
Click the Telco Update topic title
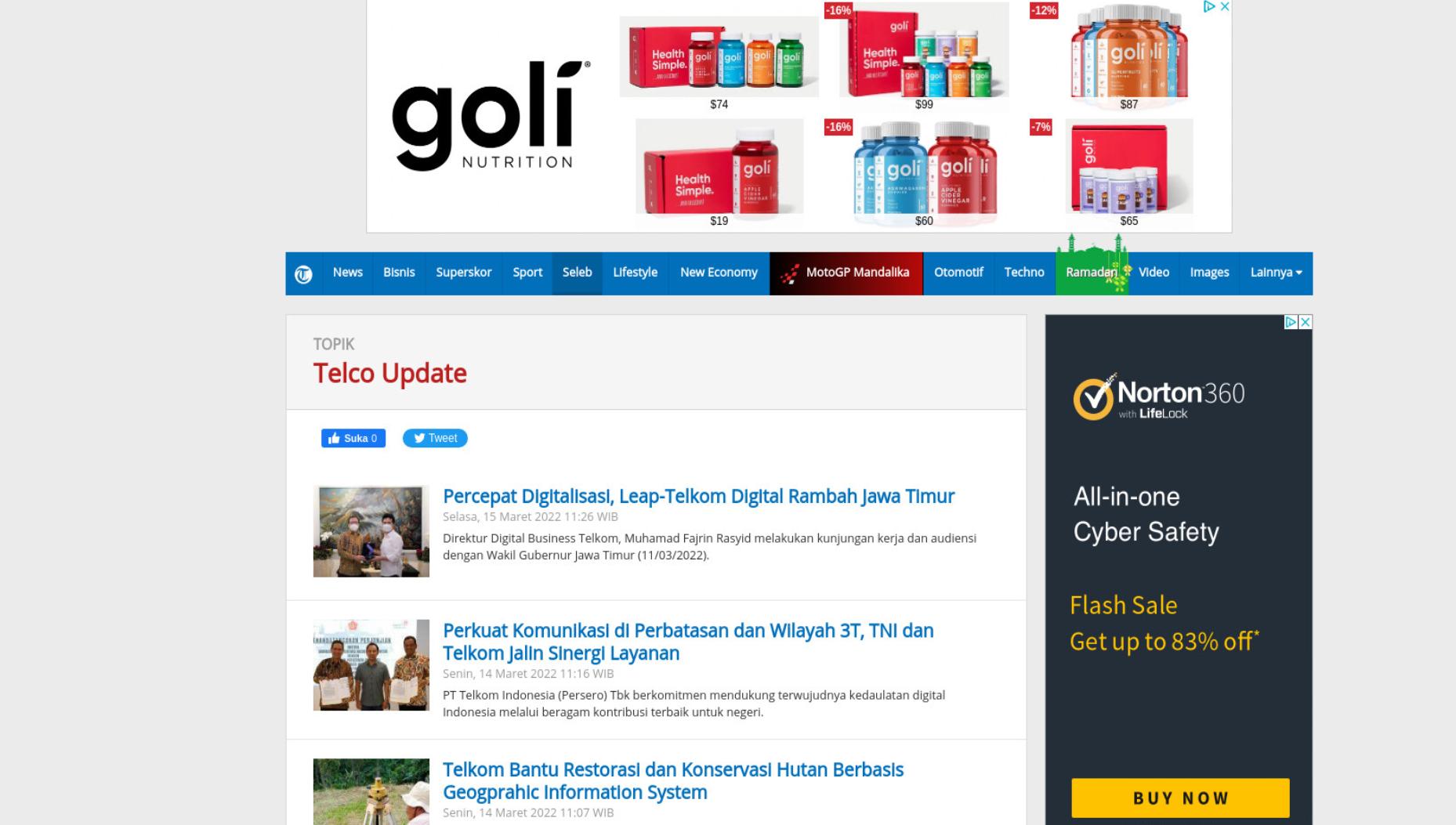389,374
